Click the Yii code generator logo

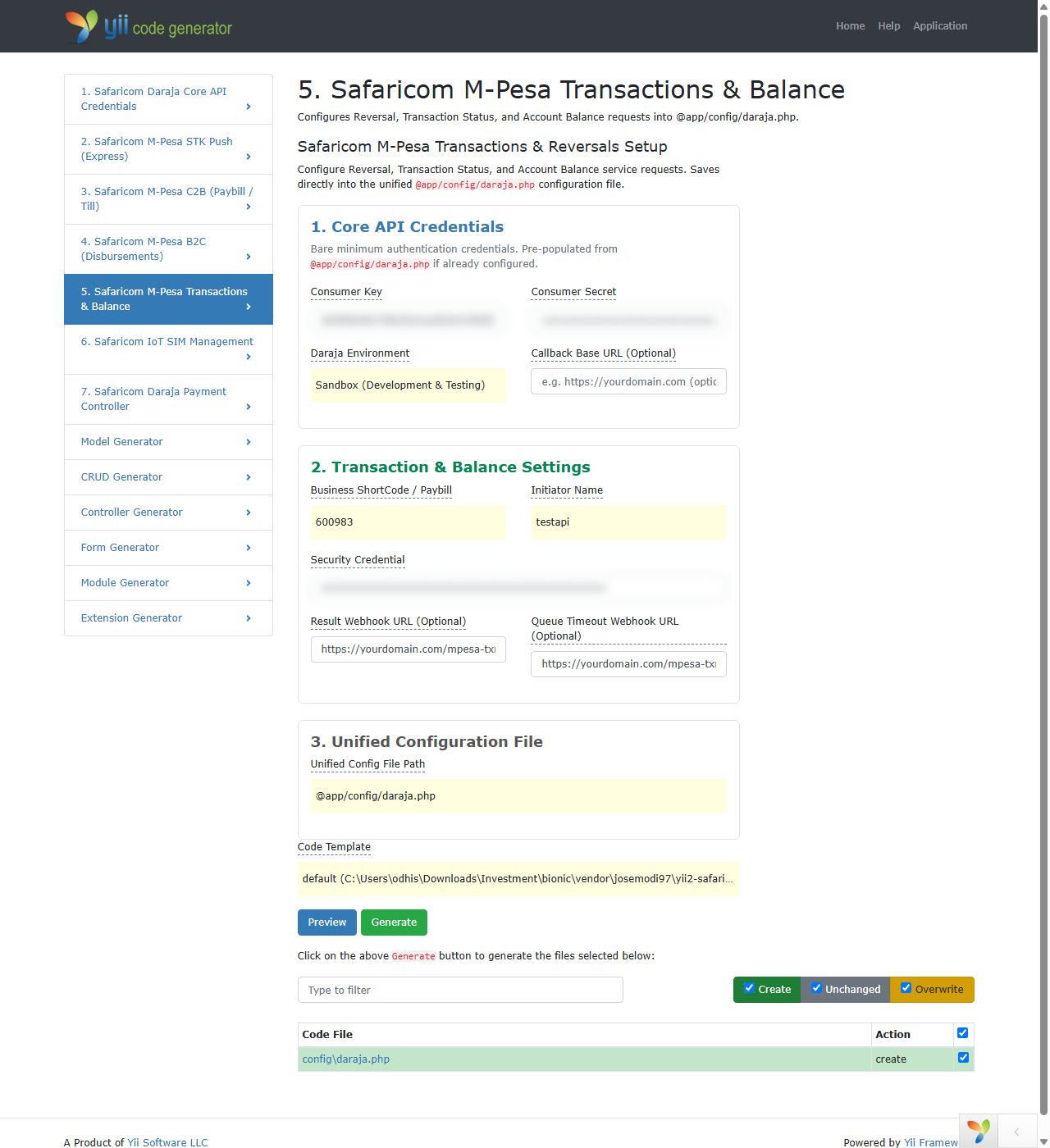pos(148,26)
